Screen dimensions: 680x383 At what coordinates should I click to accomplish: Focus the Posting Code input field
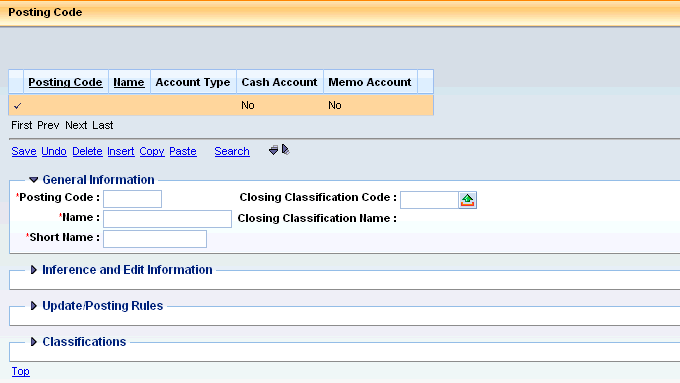pyautogui.click(x=132, y=199)
